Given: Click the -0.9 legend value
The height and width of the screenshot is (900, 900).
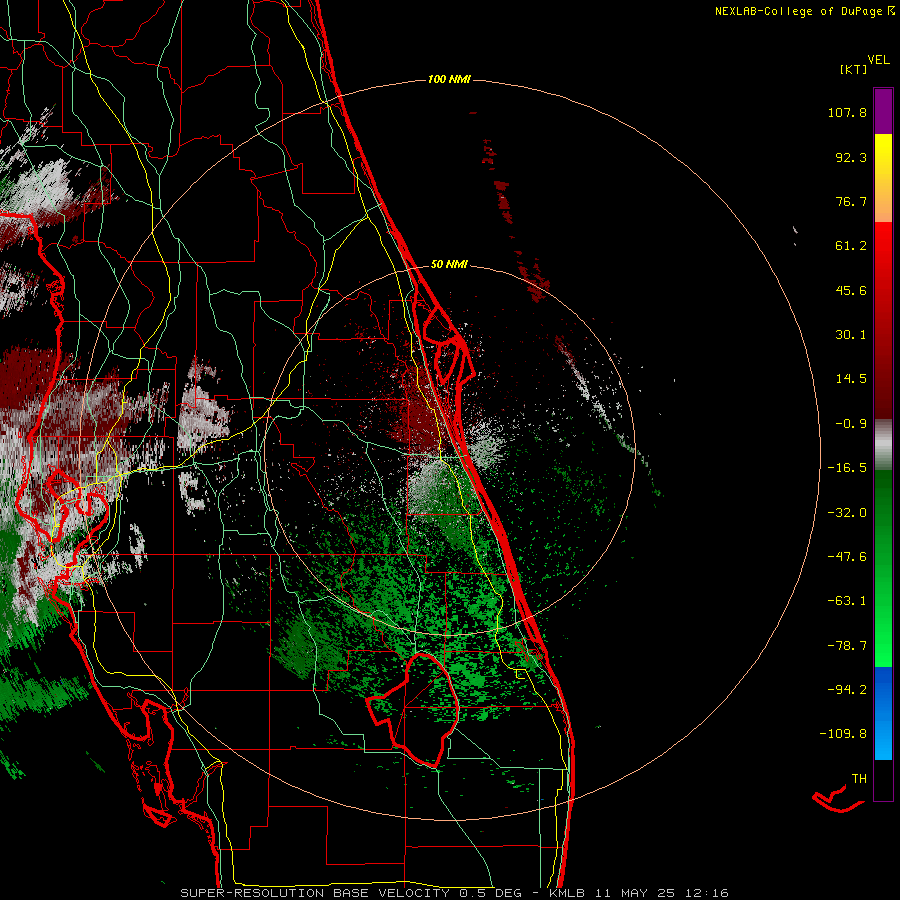Looking at the screenshot, I should click(851, 424).
